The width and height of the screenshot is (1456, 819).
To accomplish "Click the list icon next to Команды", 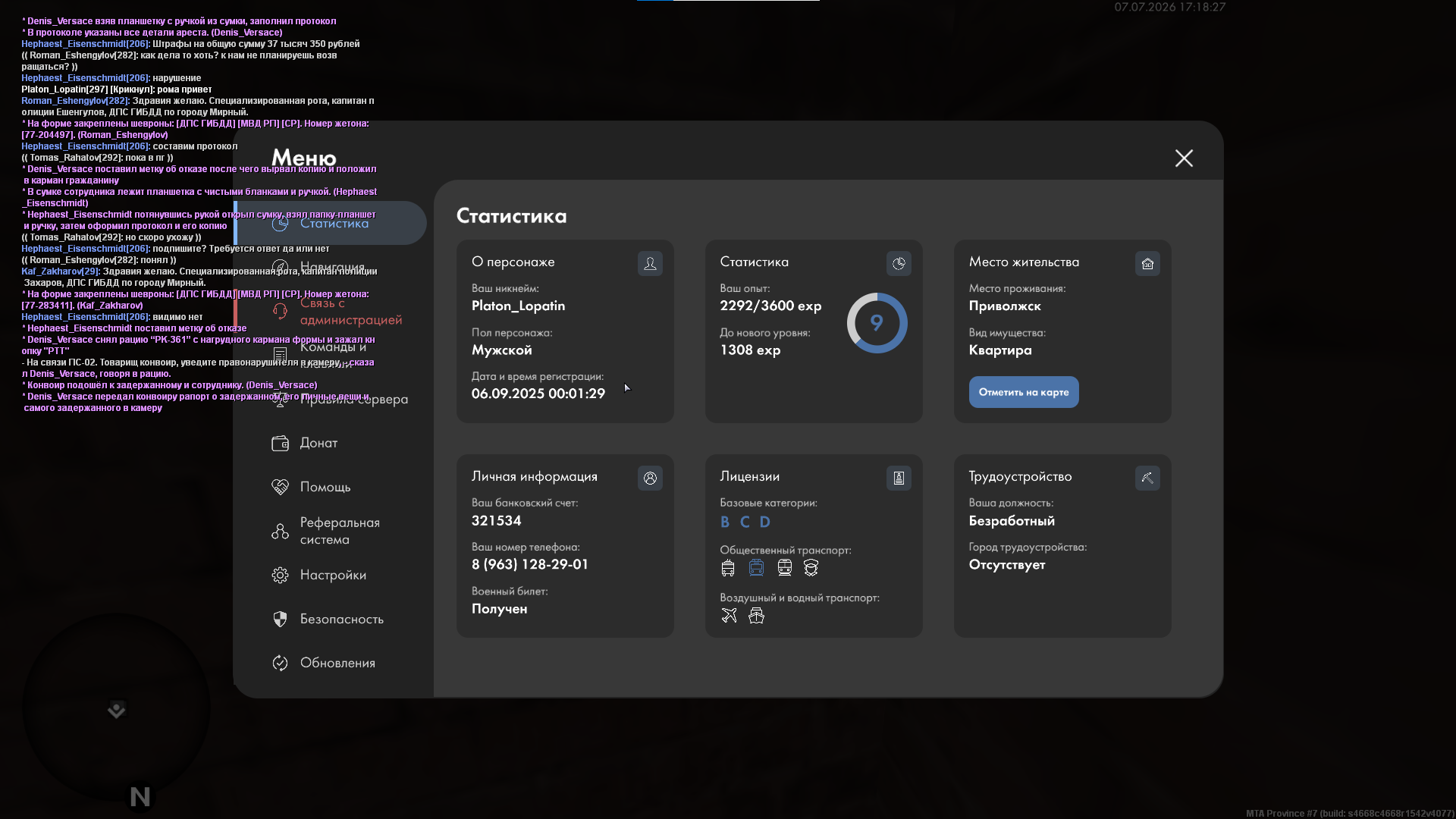I will pyautogui.click(x=280, y=355).
